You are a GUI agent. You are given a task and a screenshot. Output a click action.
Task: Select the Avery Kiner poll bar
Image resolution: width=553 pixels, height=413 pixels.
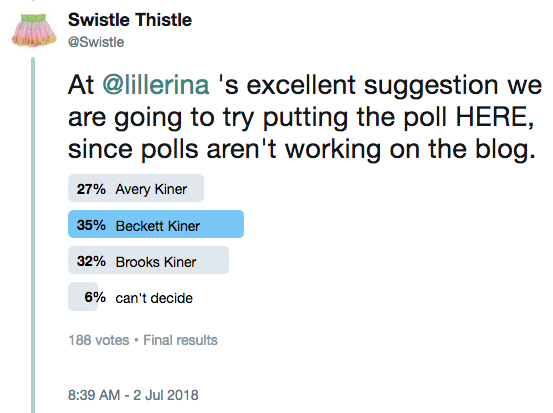(x=136, y=188)
